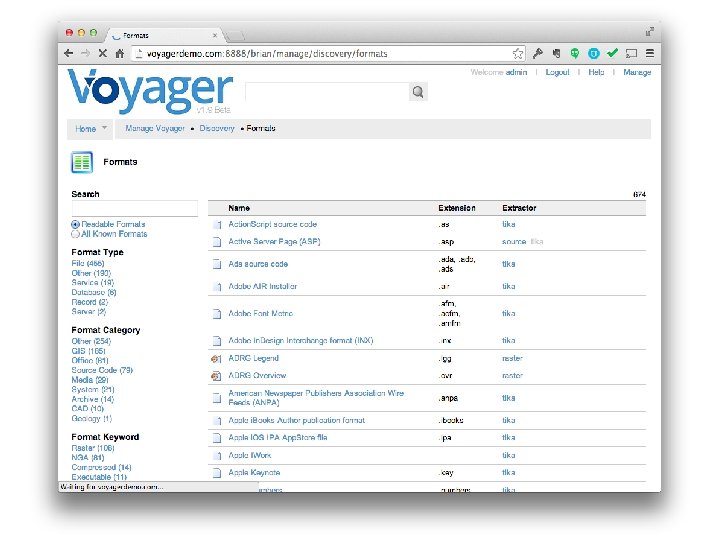Filter by Media (29) category

pos(90,380)
